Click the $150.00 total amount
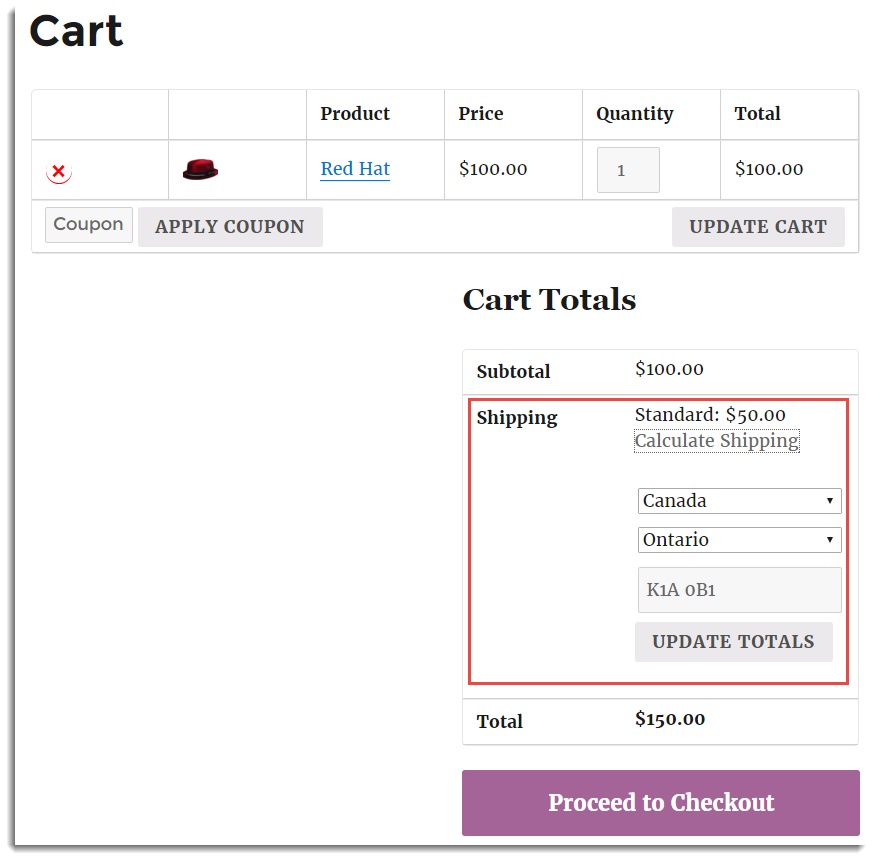The height and width of the screenshot is (860, 872). click(x=670, y=719)
